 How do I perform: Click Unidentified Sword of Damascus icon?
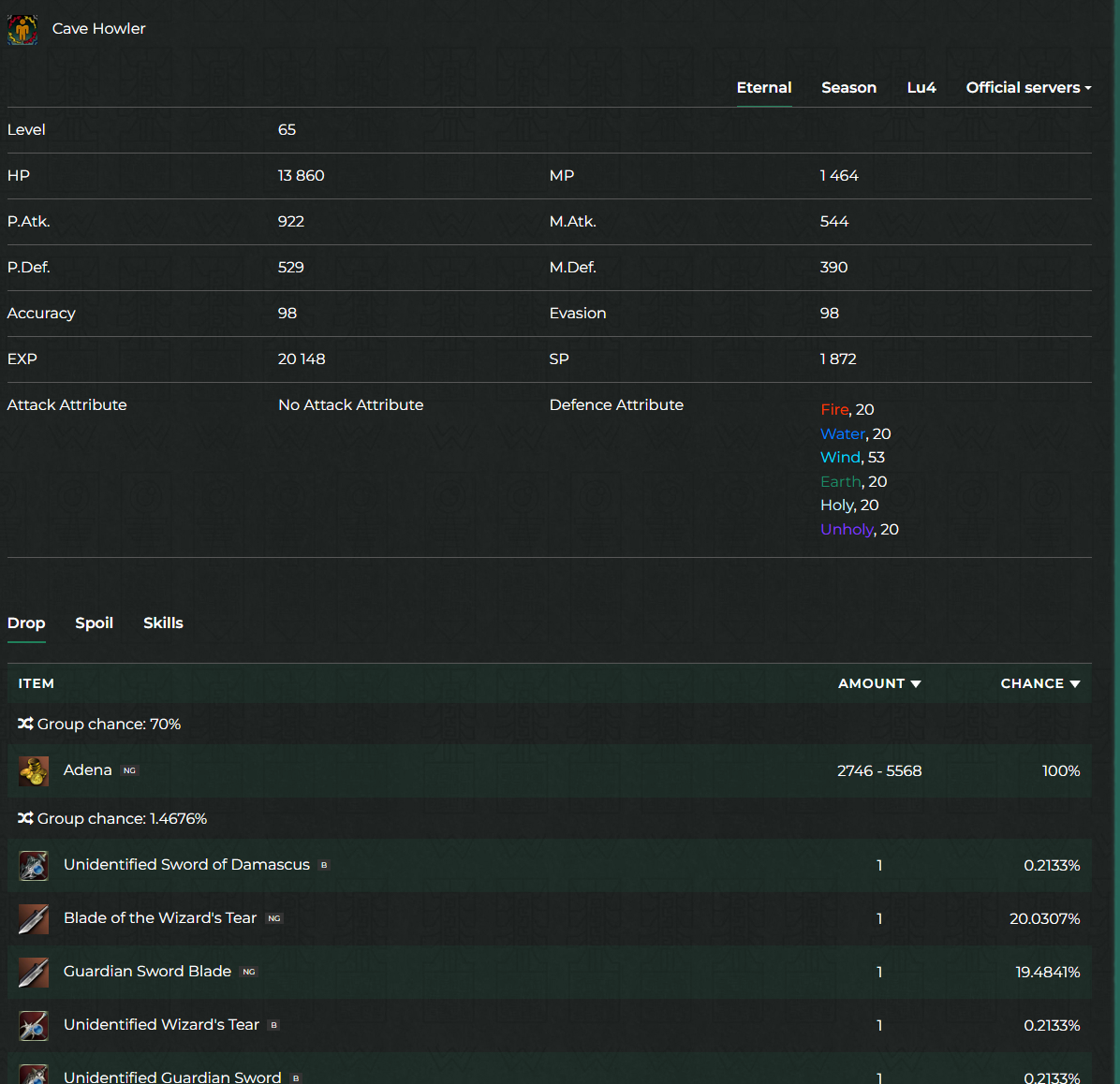[34, 866]
